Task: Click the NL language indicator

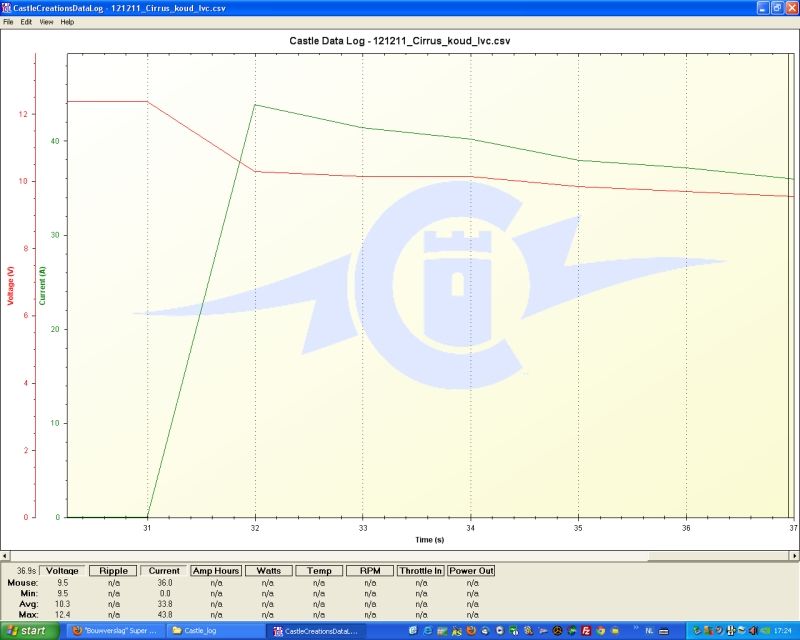Action: [x=649, y=631]
